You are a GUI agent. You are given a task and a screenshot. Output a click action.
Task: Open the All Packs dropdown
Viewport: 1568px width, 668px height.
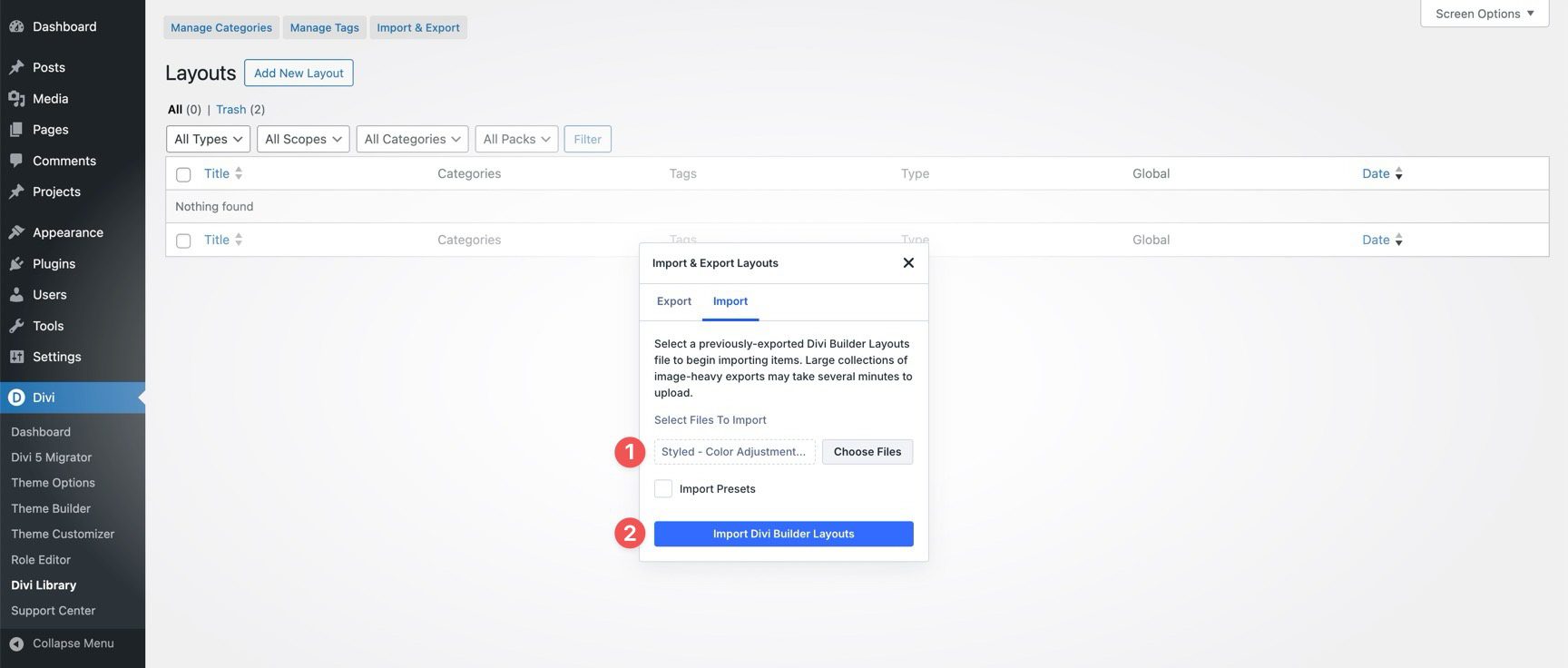click(x=516, y=139)
